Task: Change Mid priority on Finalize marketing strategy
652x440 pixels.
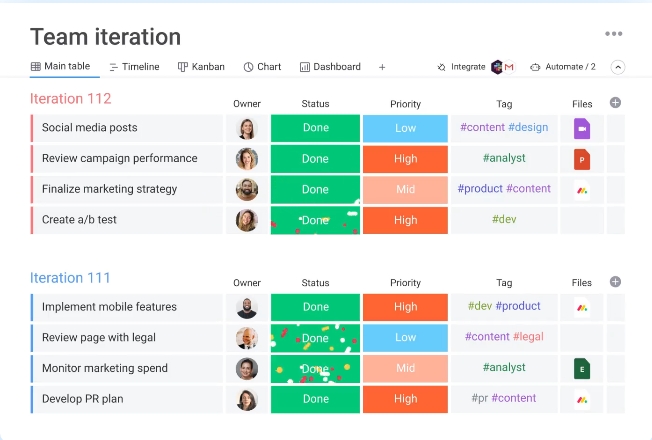Action: [x=405, y=190]
